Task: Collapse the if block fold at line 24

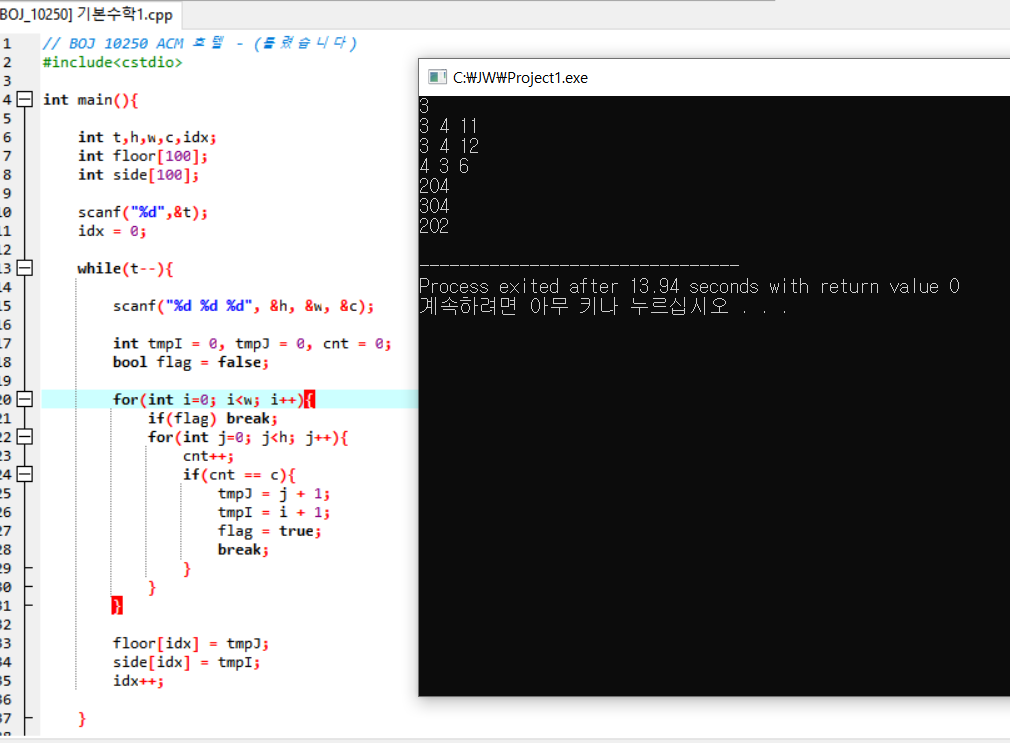Action: (24, 474)
